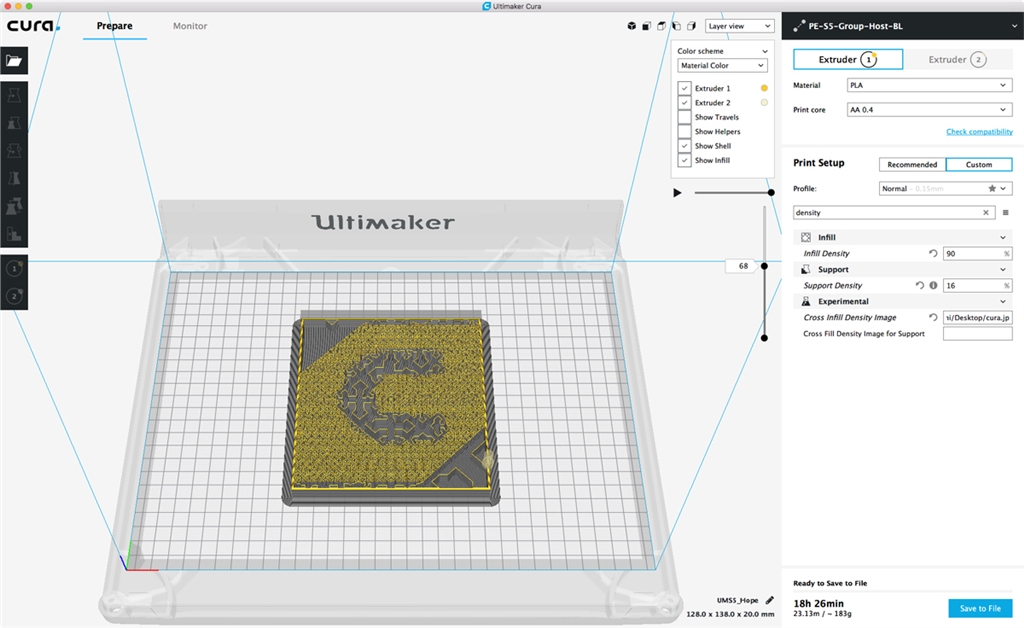Uncheck the Show Infill checkbox
This screenshot has width=1024, height=628.
coord(685,160)
